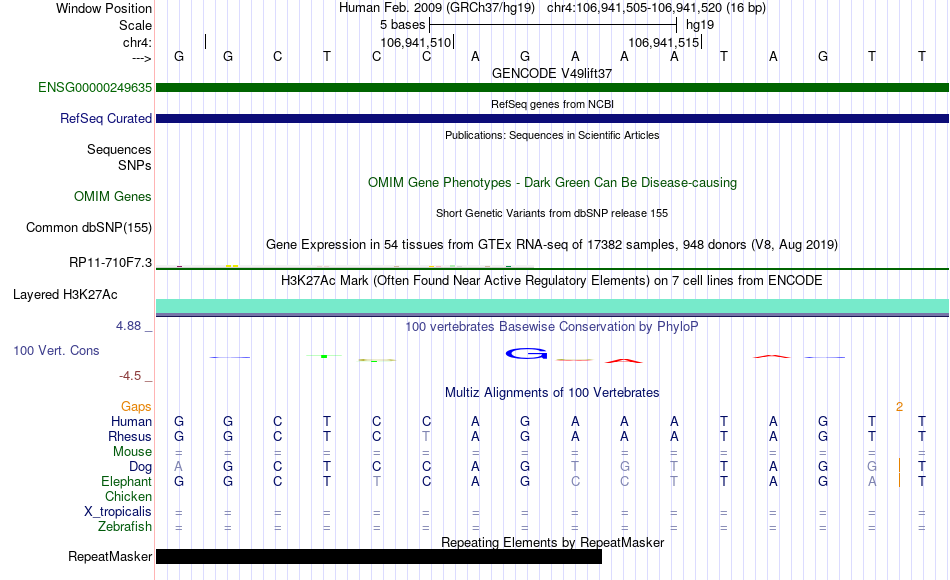This screenshot has height=580, width=950.
Task: Click the orange insertion bar in Elephant row
Action: (x=900, y=481)
